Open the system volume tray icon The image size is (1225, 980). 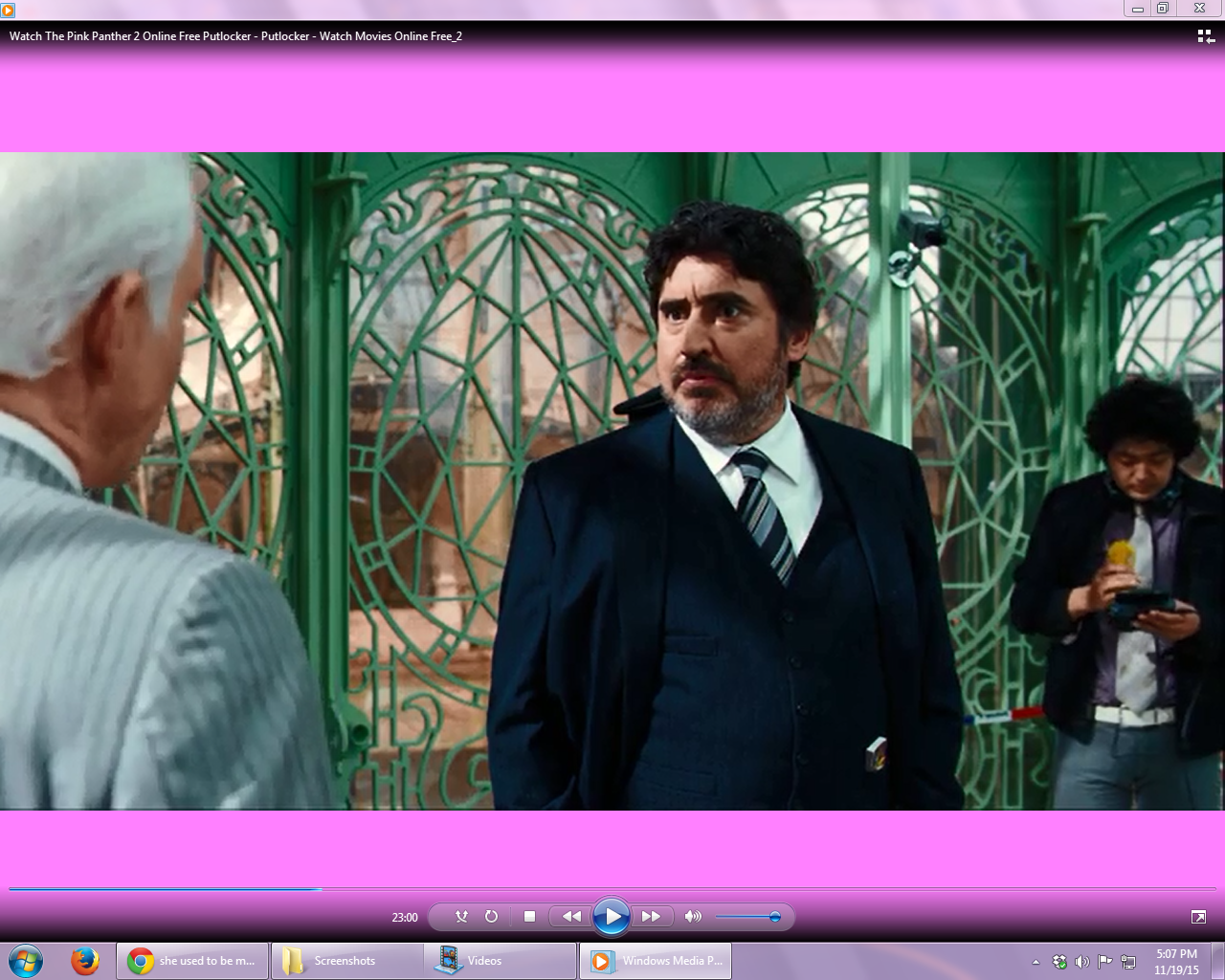click(1082, 962)
